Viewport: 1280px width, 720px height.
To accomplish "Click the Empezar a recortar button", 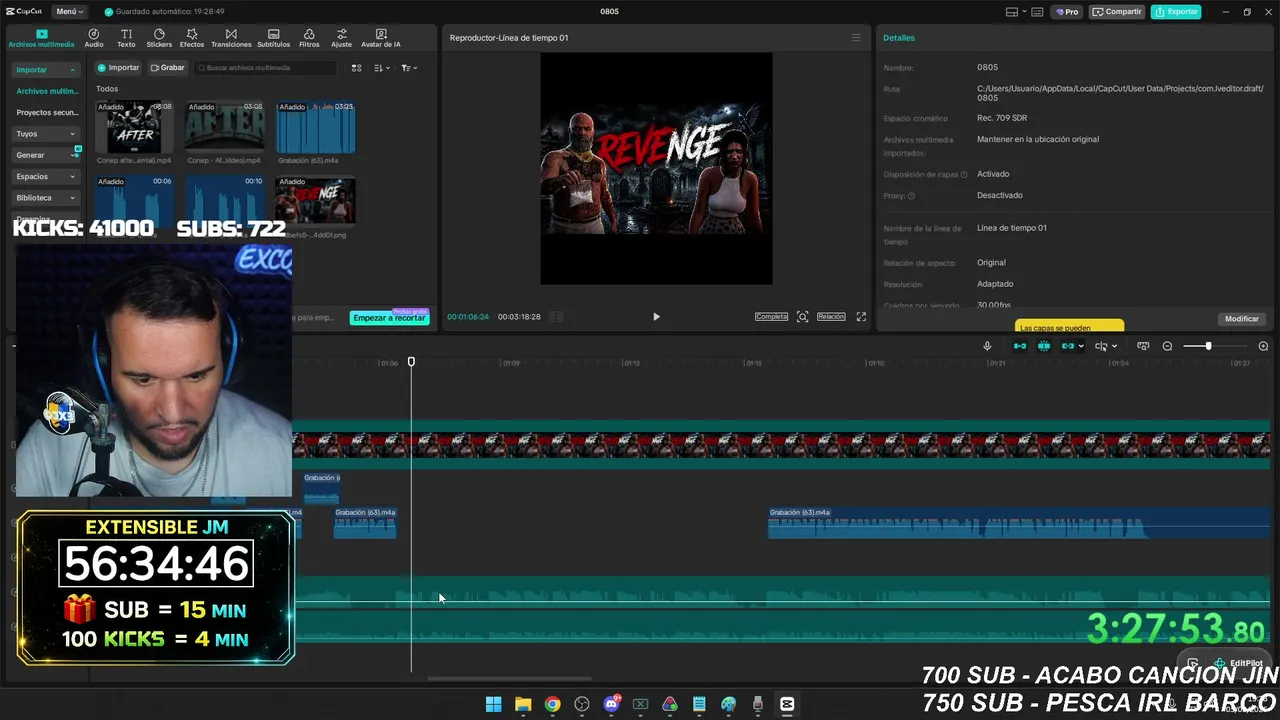I will [x=389, y=318].
